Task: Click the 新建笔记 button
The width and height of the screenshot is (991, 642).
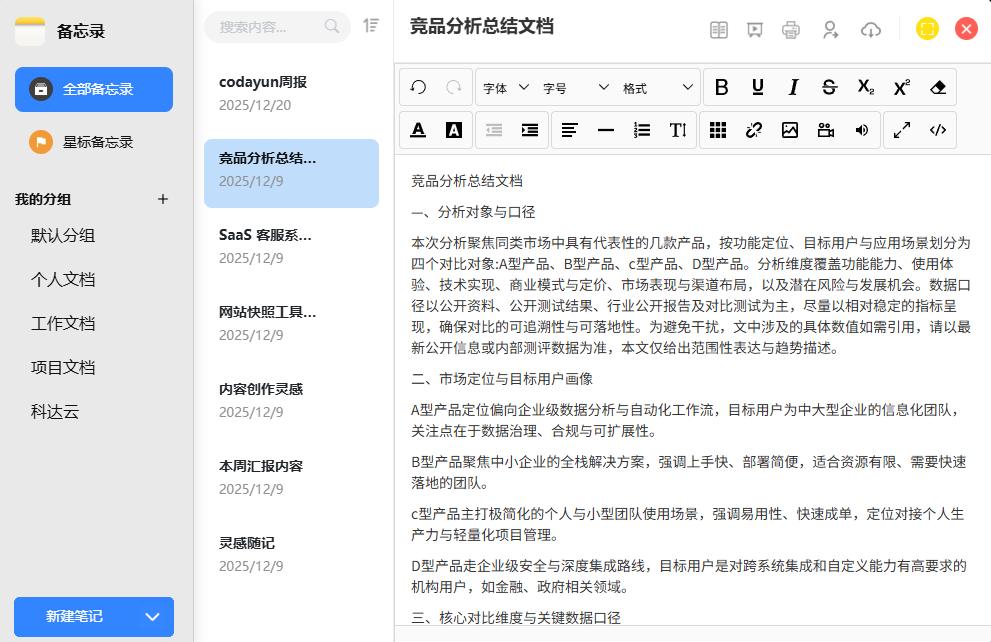Action: 75,616
